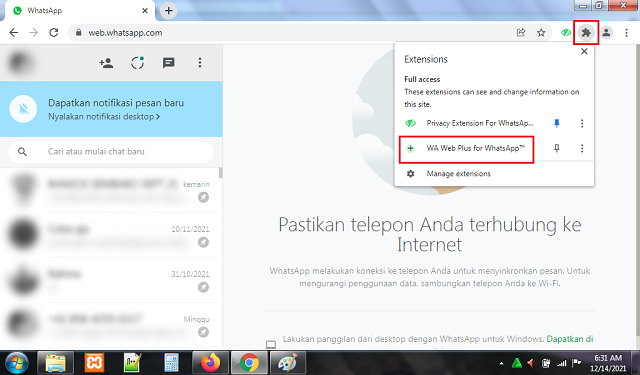This screenshot has width=640, height=375.
Task: Open more options for WA Web Plus
Action: pyautogui.click(x=582, y=149)
